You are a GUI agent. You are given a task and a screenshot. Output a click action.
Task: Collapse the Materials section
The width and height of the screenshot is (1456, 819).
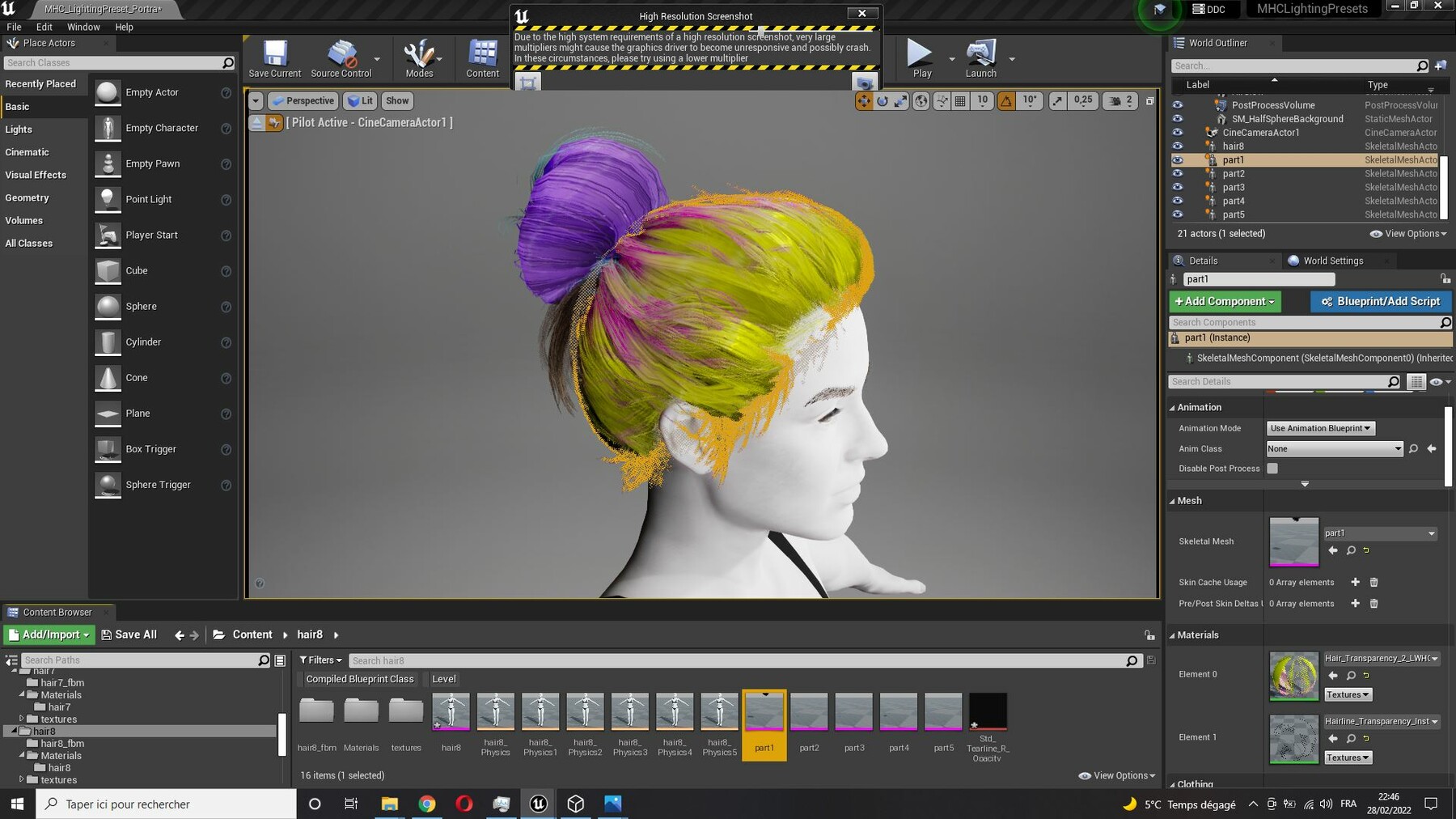pos(1172,635)
